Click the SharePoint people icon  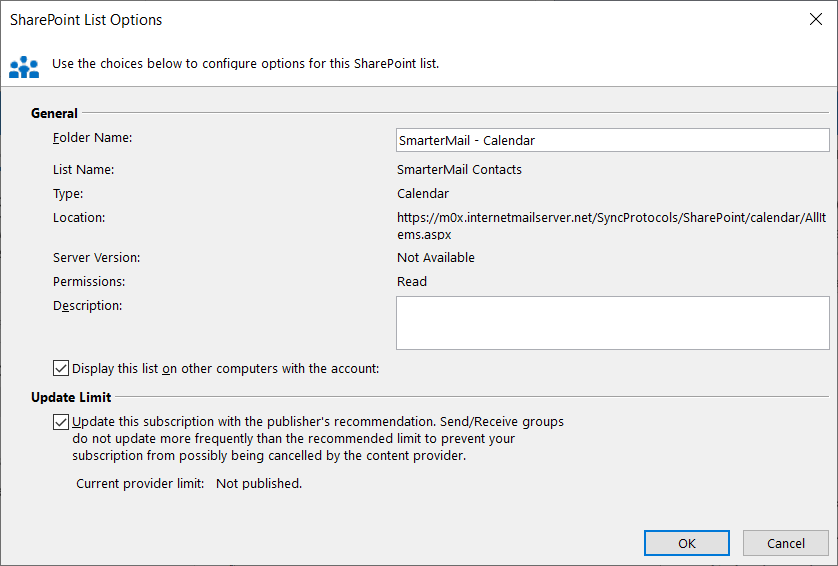[24, 67]
